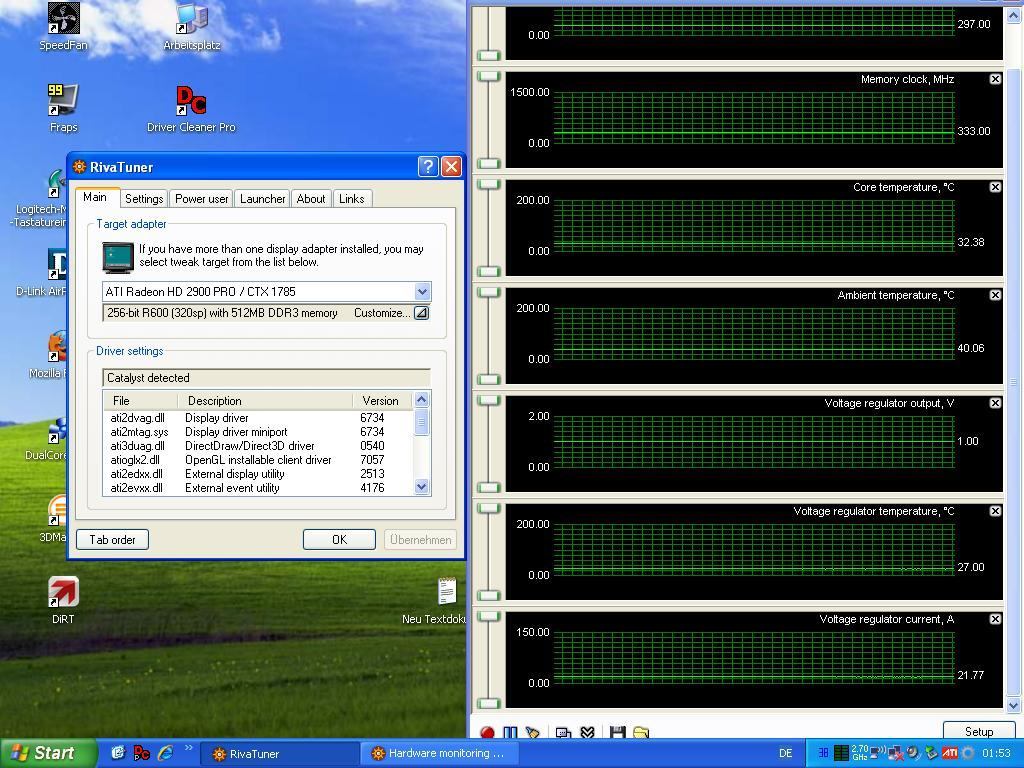Viewport: 1024px width, 768px height.
Task: Click the RivaTuner help question mark button
Action: pos(428,167)
